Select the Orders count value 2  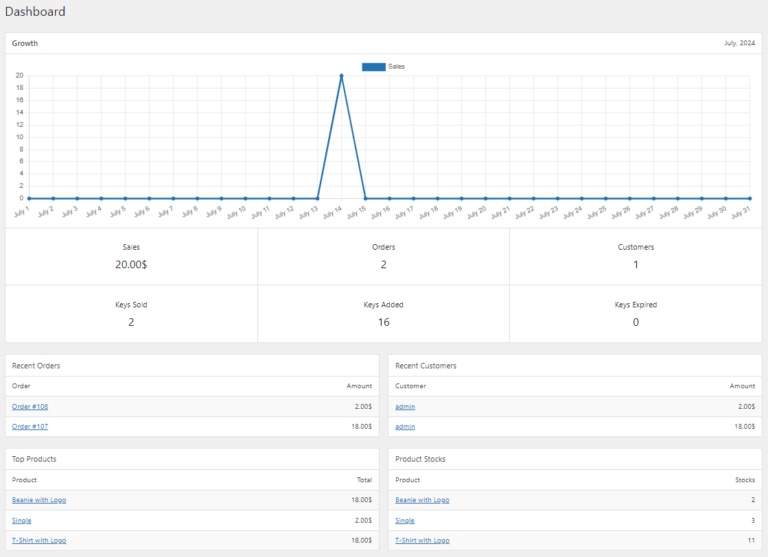coord(384,265)
